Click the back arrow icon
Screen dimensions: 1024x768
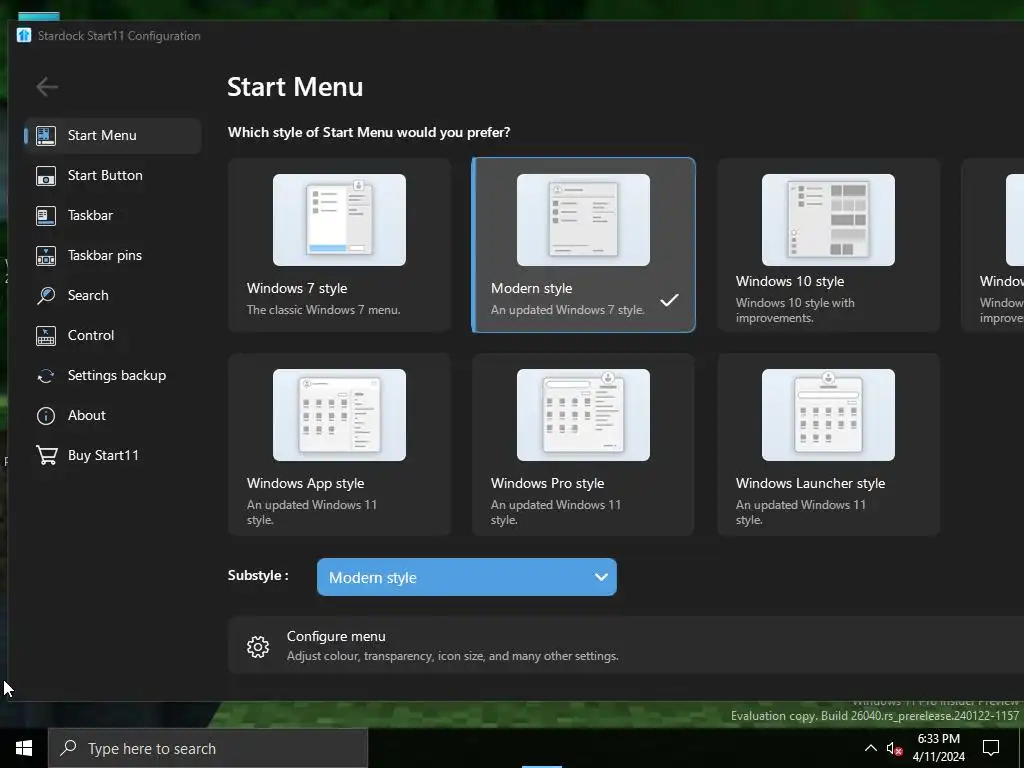47,86
